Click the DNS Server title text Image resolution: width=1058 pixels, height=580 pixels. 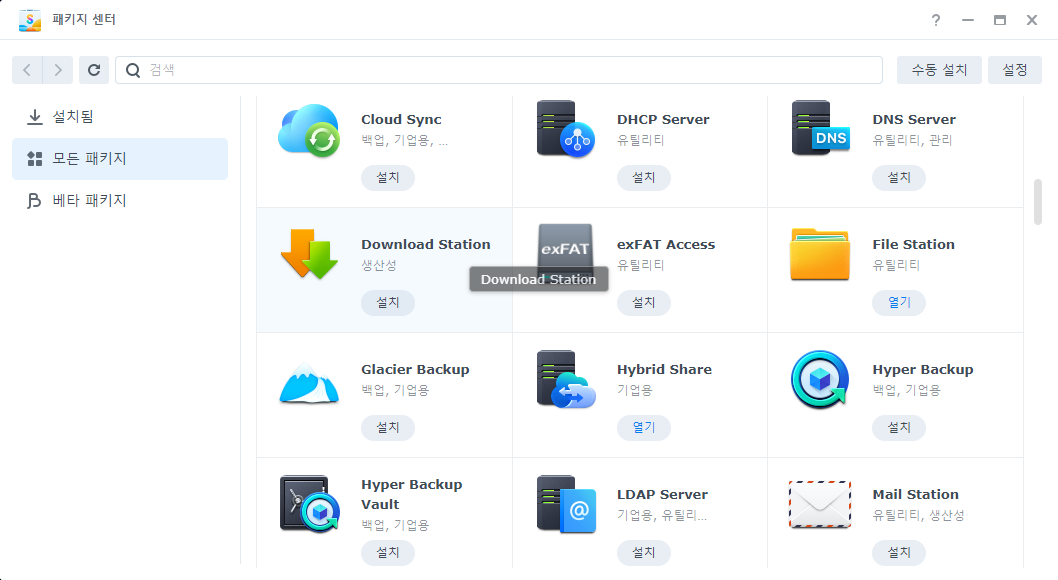(914, 119)
